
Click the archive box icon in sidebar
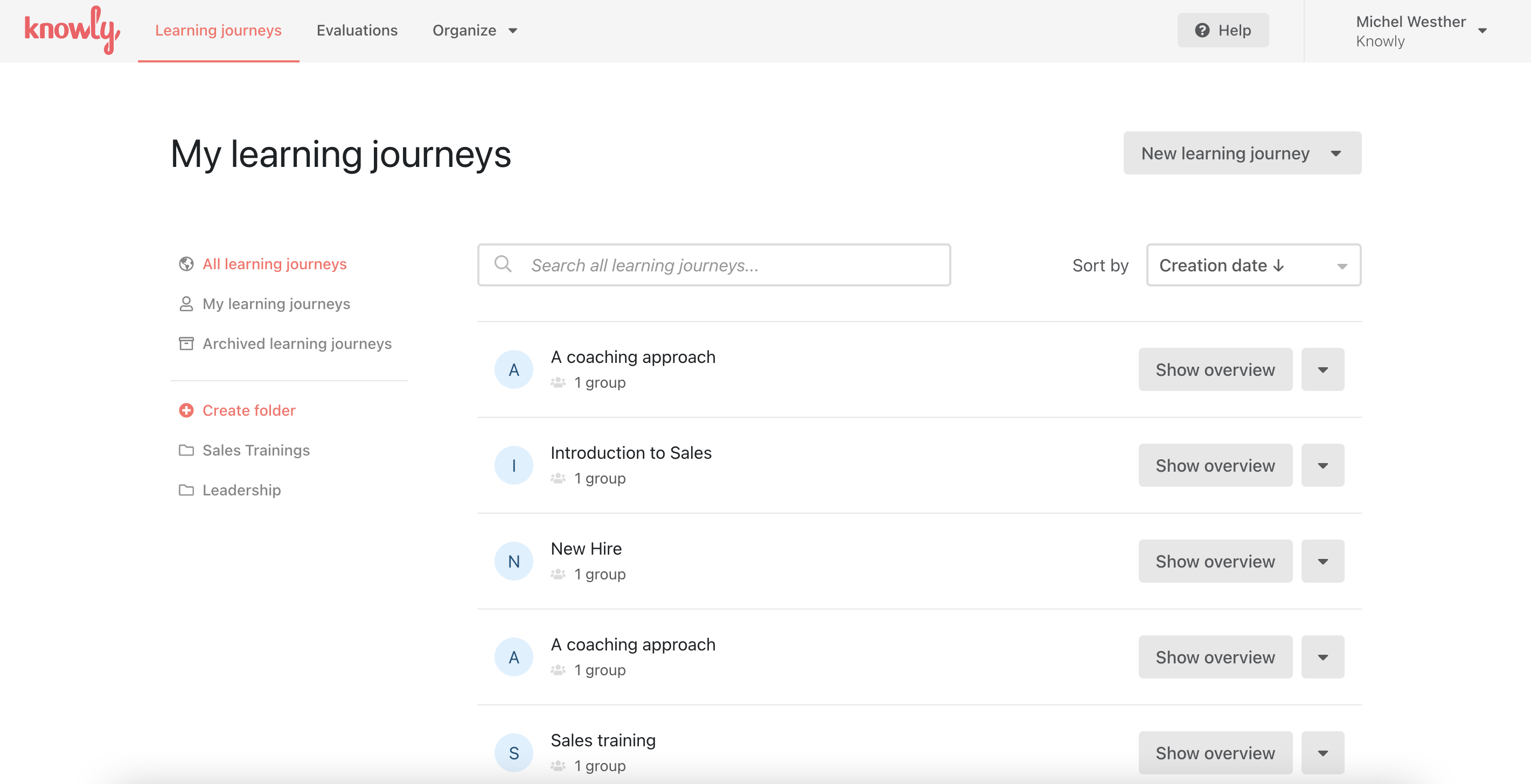[x=186, y=344]
